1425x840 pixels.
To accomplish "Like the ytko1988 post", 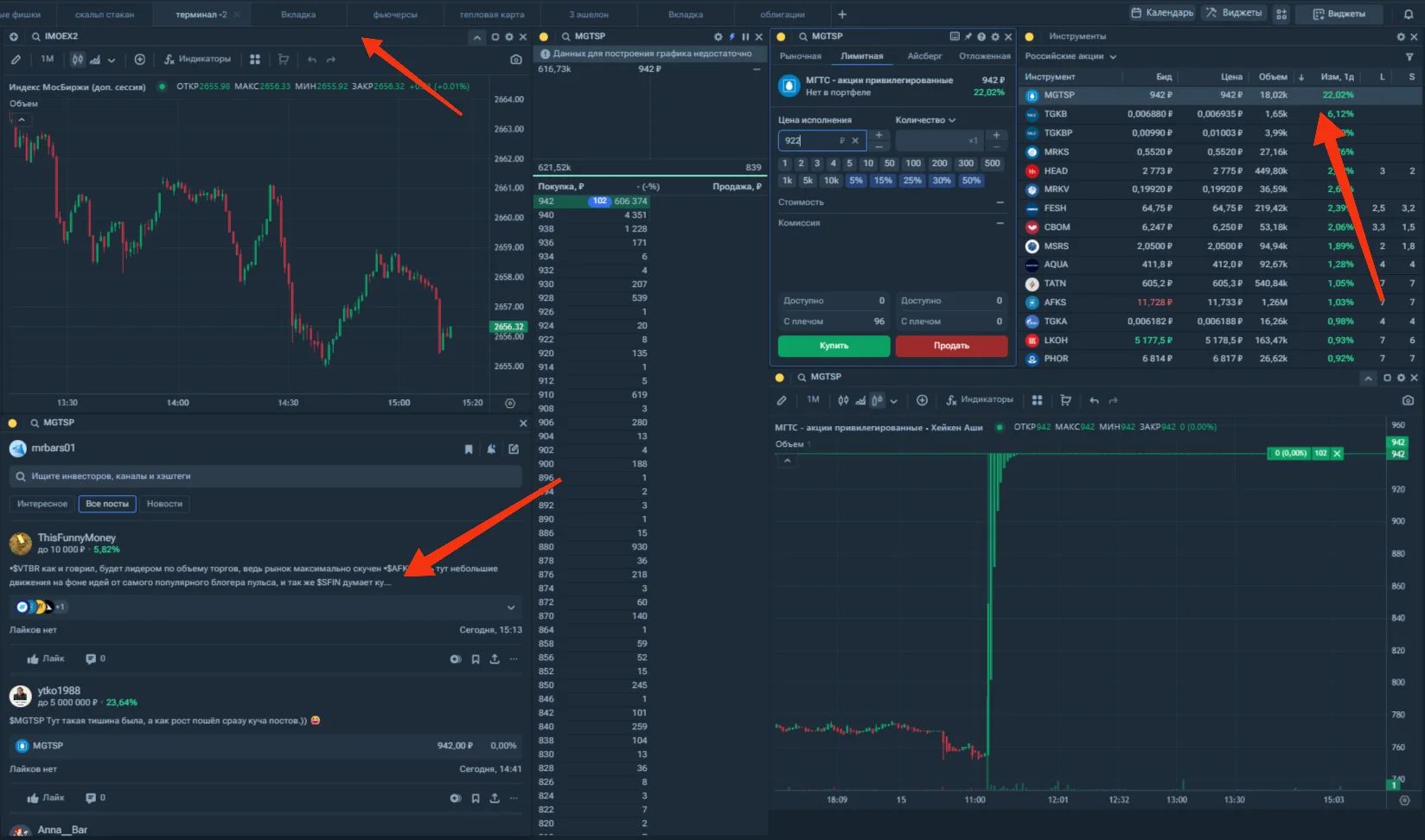I will tap(46, 798).
